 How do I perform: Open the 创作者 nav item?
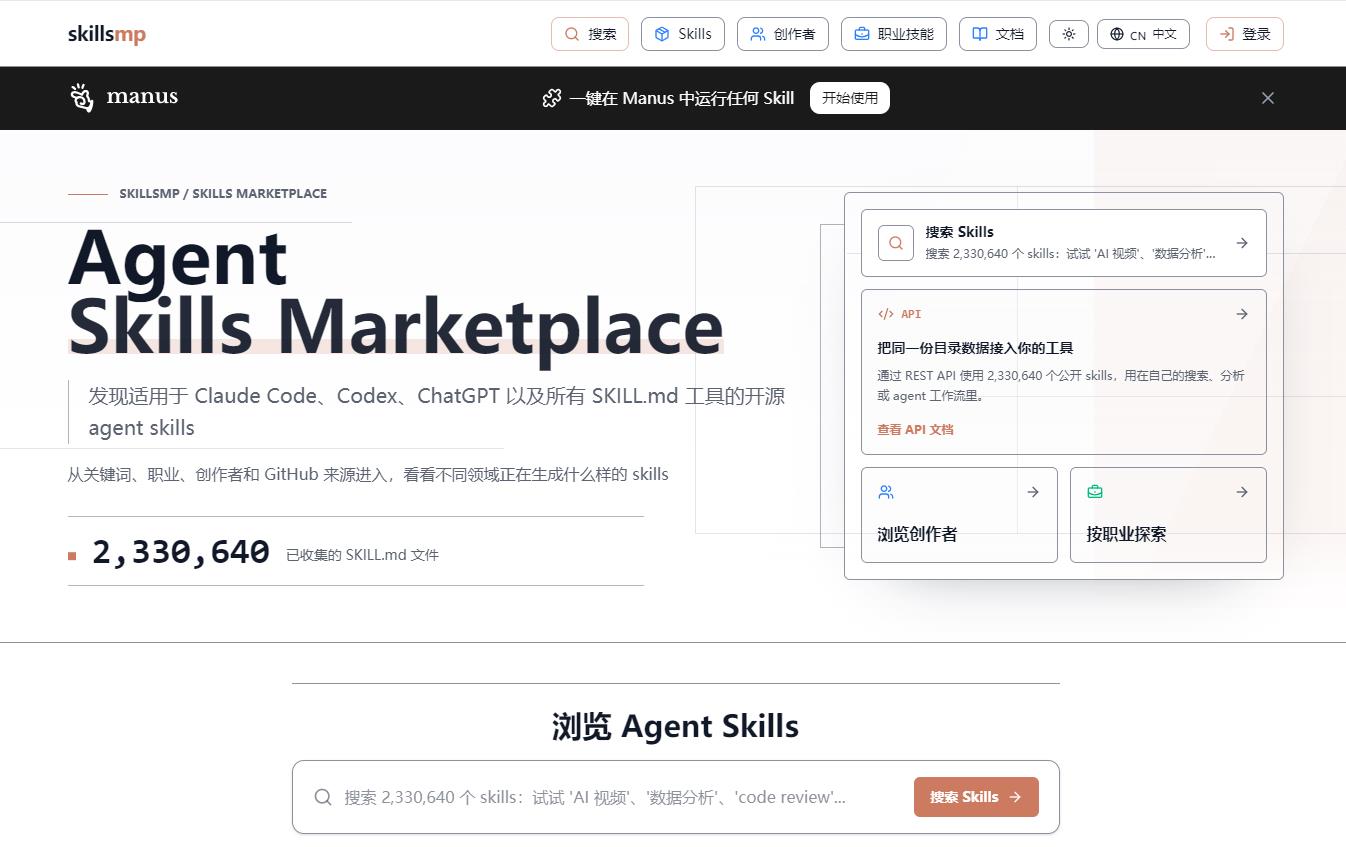tap(783, 34)
